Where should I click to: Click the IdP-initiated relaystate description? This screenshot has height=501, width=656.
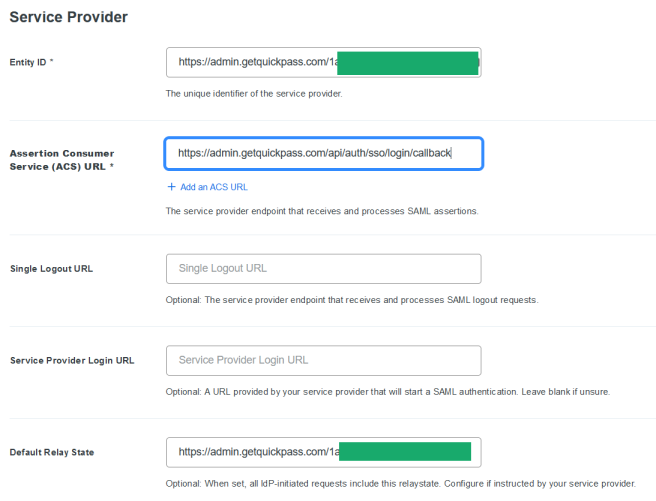tap(399, 483)
